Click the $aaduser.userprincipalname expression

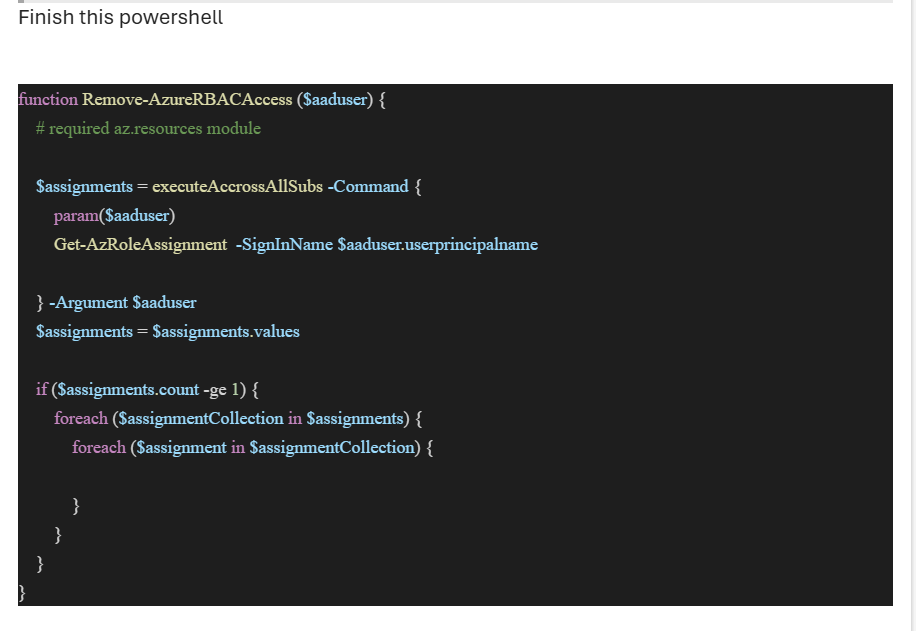coord(437,244)
